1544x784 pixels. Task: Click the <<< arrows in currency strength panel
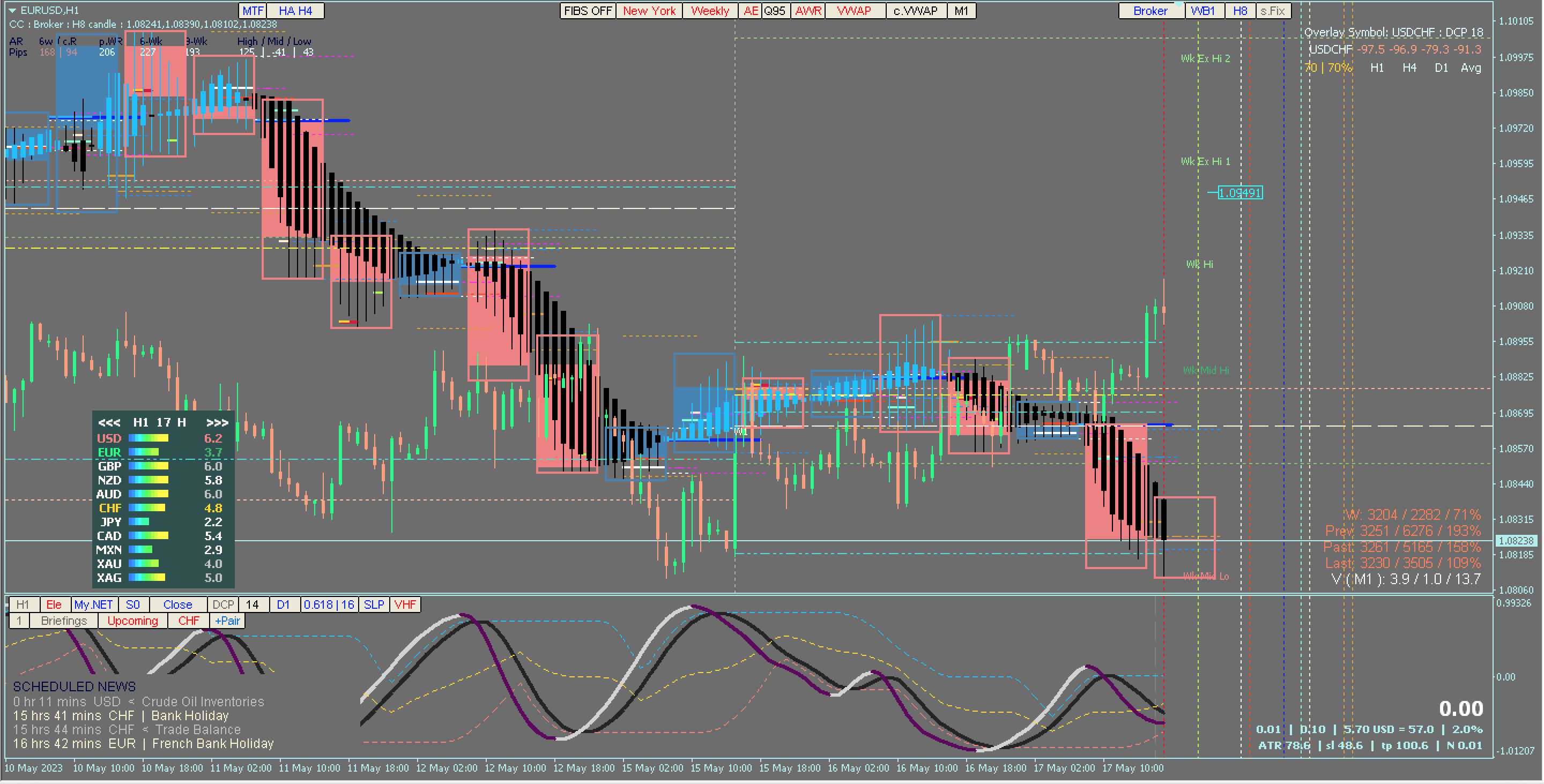click(x=109, y=423)
